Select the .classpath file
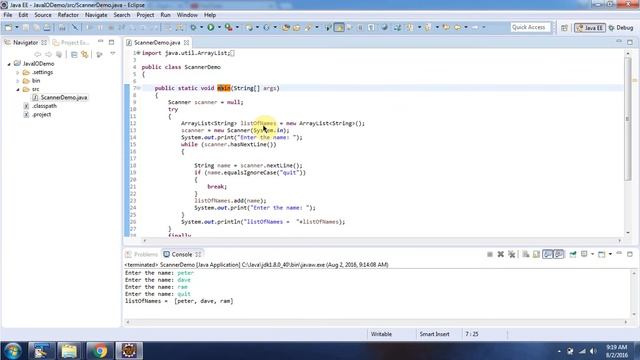The height and width of the screenshot is (360, 640). (40, 106)
